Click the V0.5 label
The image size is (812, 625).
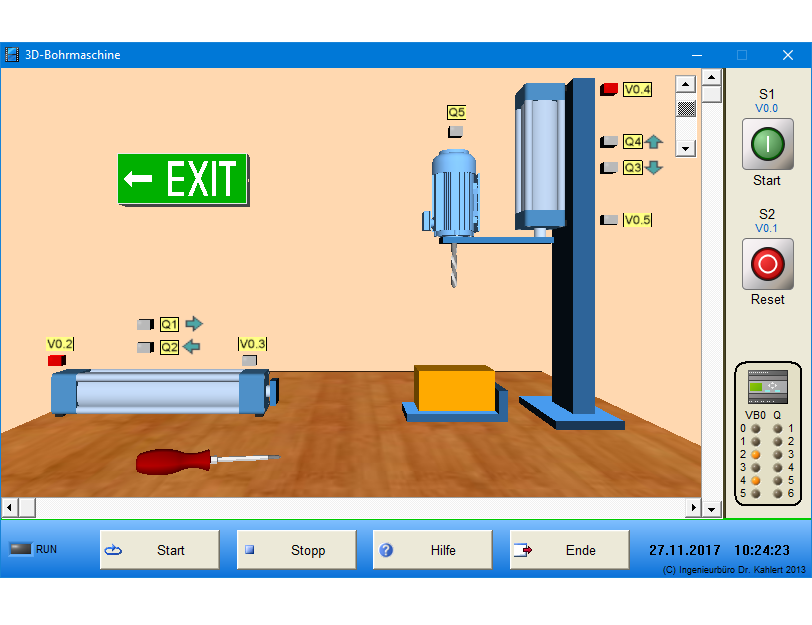click(637, 220)
